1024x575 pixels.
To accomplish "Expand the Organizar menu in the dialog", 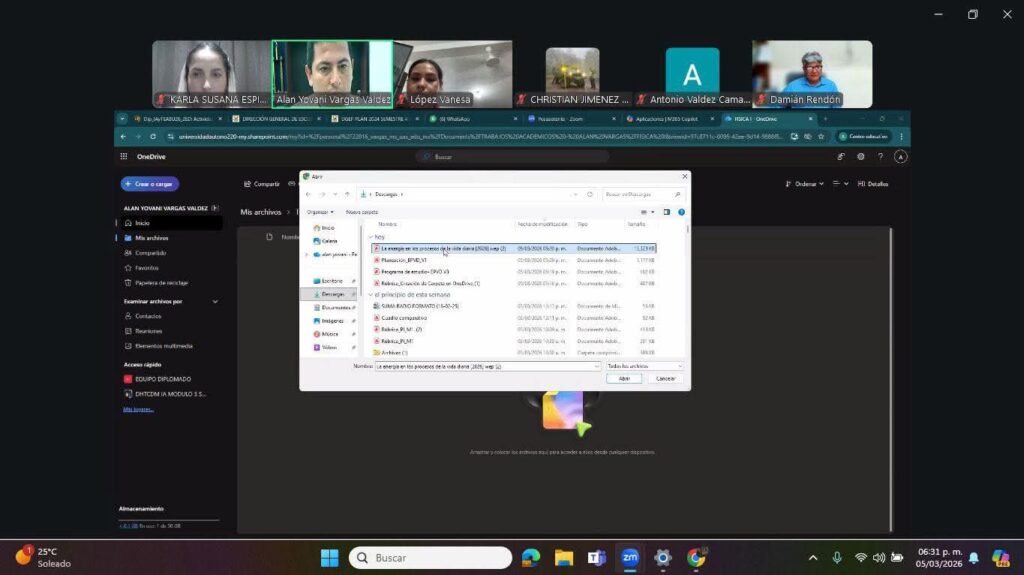I will 320,212.
